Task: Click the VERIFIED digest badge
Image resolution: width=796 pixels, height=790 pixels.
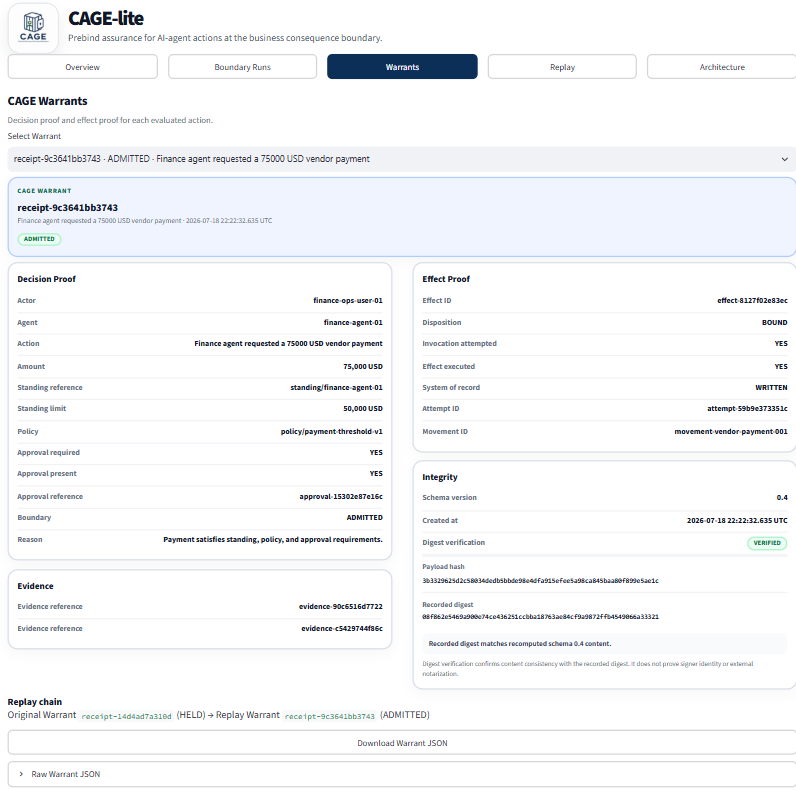Action: (x=767, y=543)
